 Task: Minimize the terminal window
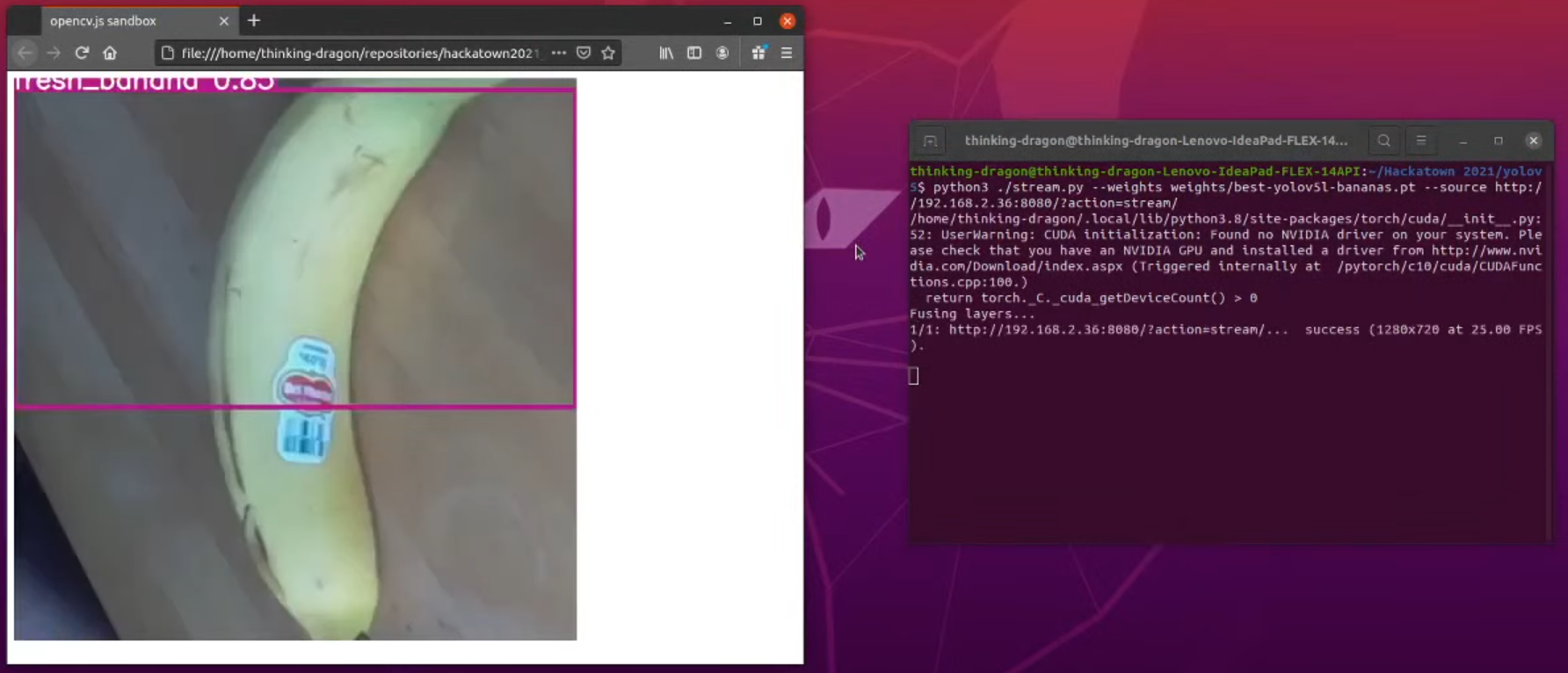coord(1463,141)
